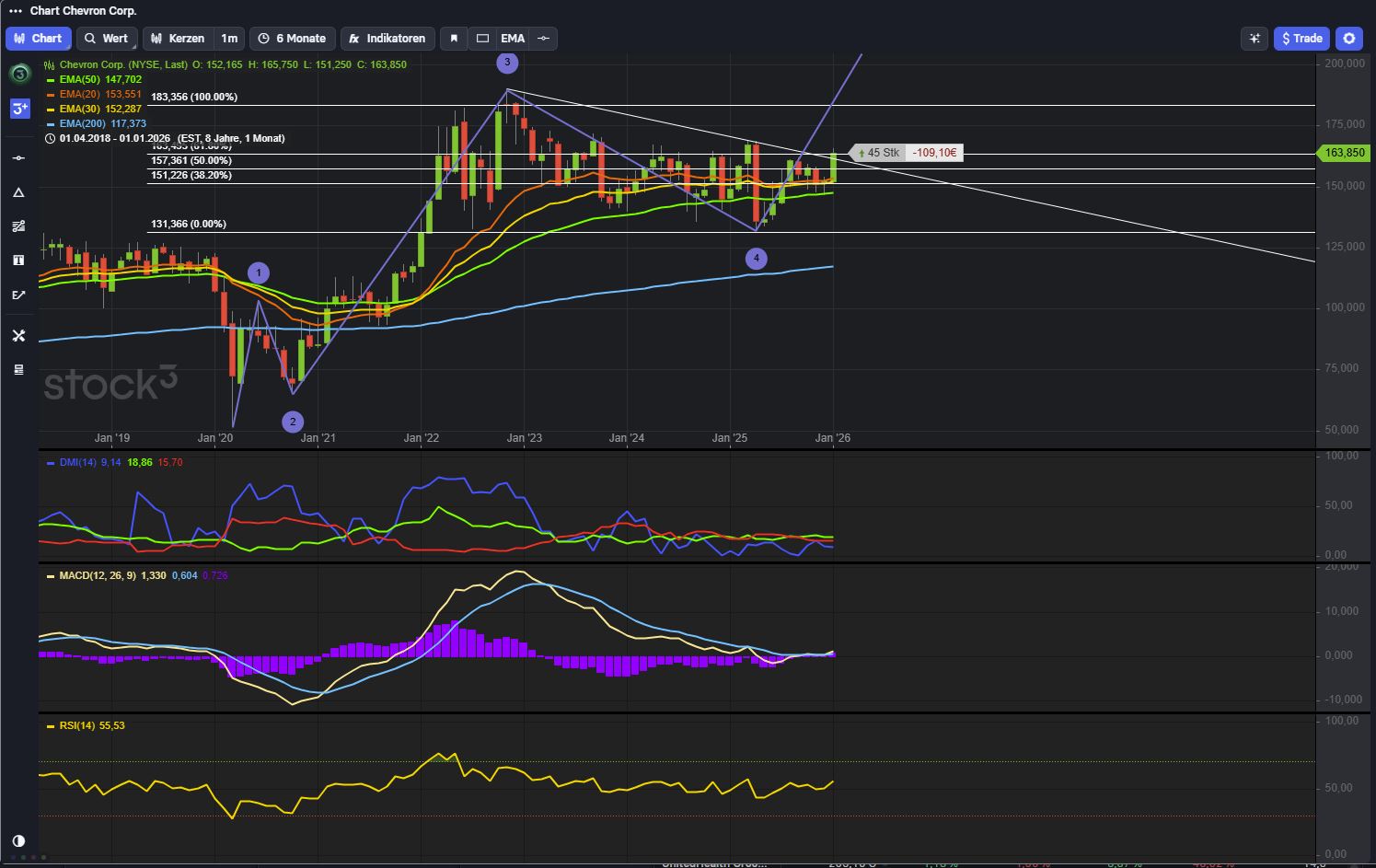Select the triangle shape drawing tool
Screen dimensions: 1376x868
[x=18, y=192]
